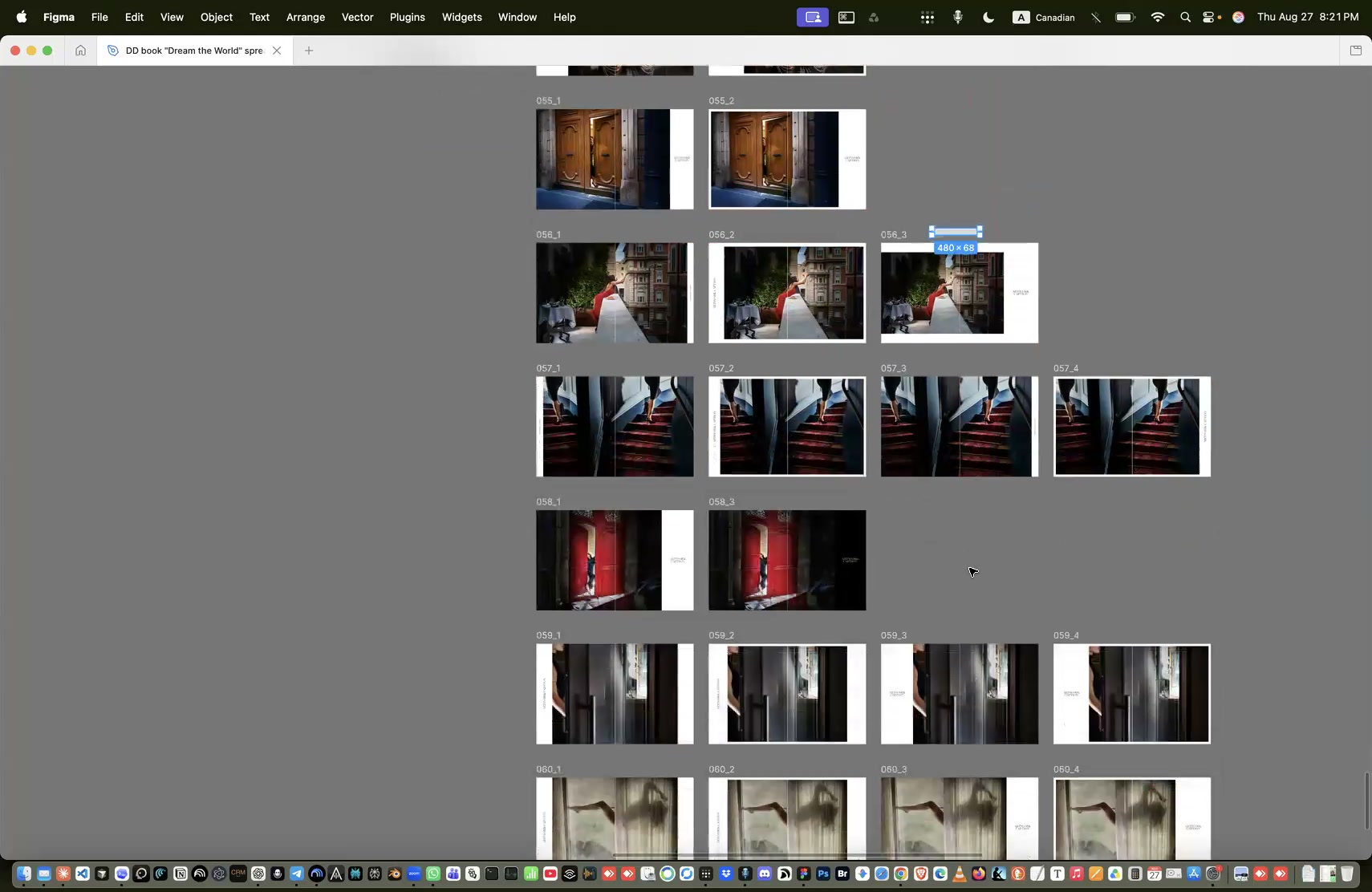
Task: Toggle Do Not Disturb moon icon
Action: click(x=988, y=17)
